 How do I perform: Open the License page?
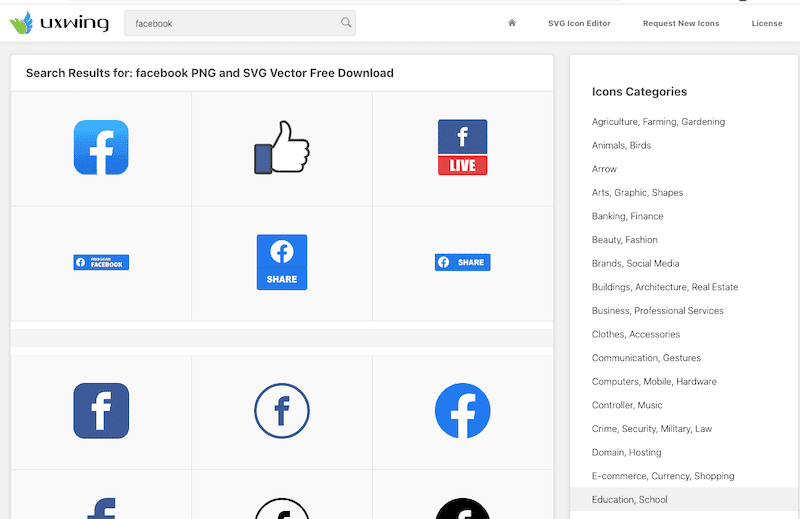point(767,23)
